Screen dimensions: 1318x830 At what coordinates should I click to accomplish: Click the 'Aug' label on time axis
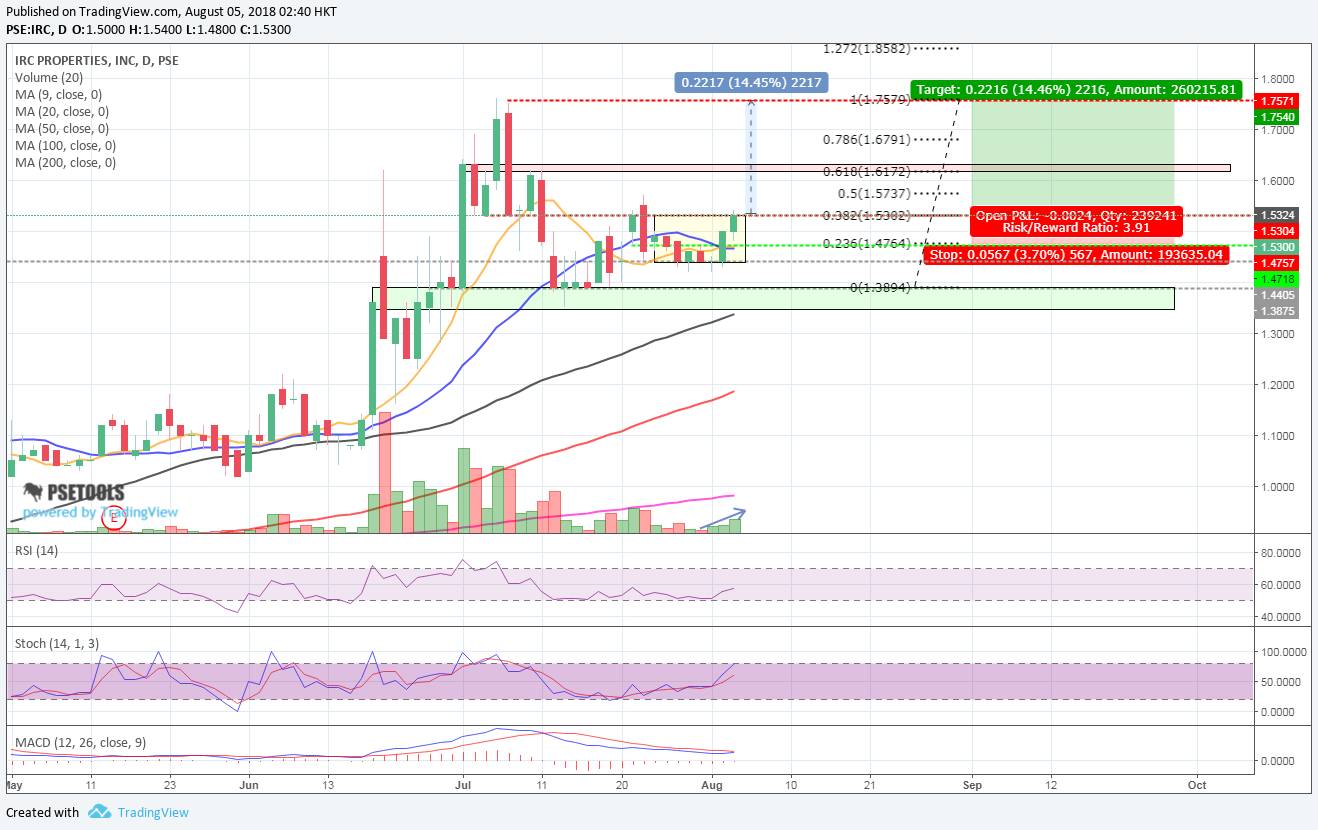pos(713,785)
